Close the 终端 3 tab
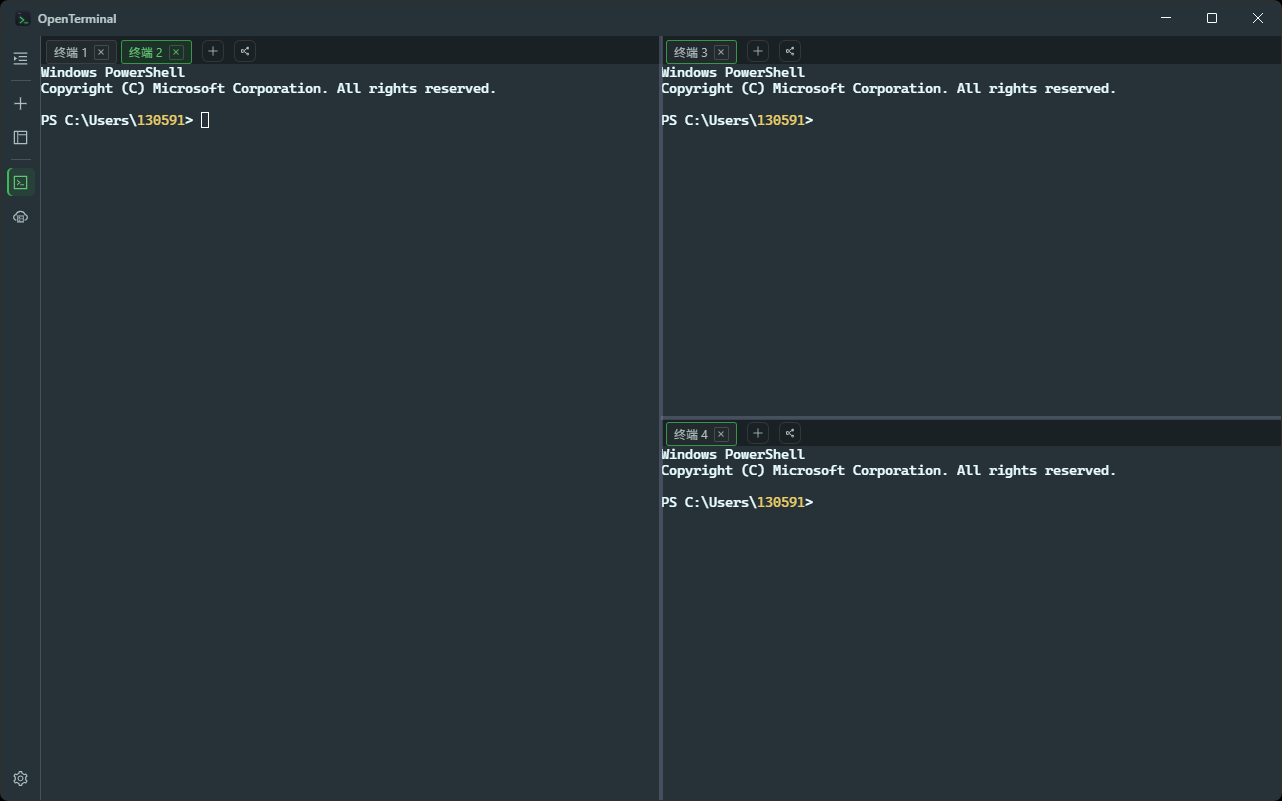This screenshot has width=1282, height=801. [x=721, y=52]
